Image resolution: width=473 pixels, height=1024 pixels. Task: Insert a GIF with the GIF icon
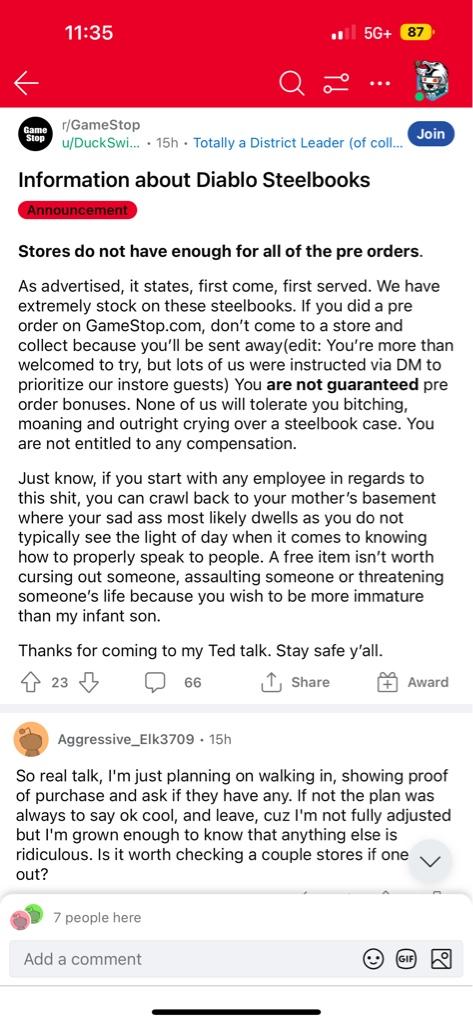(x=407, y=959)
